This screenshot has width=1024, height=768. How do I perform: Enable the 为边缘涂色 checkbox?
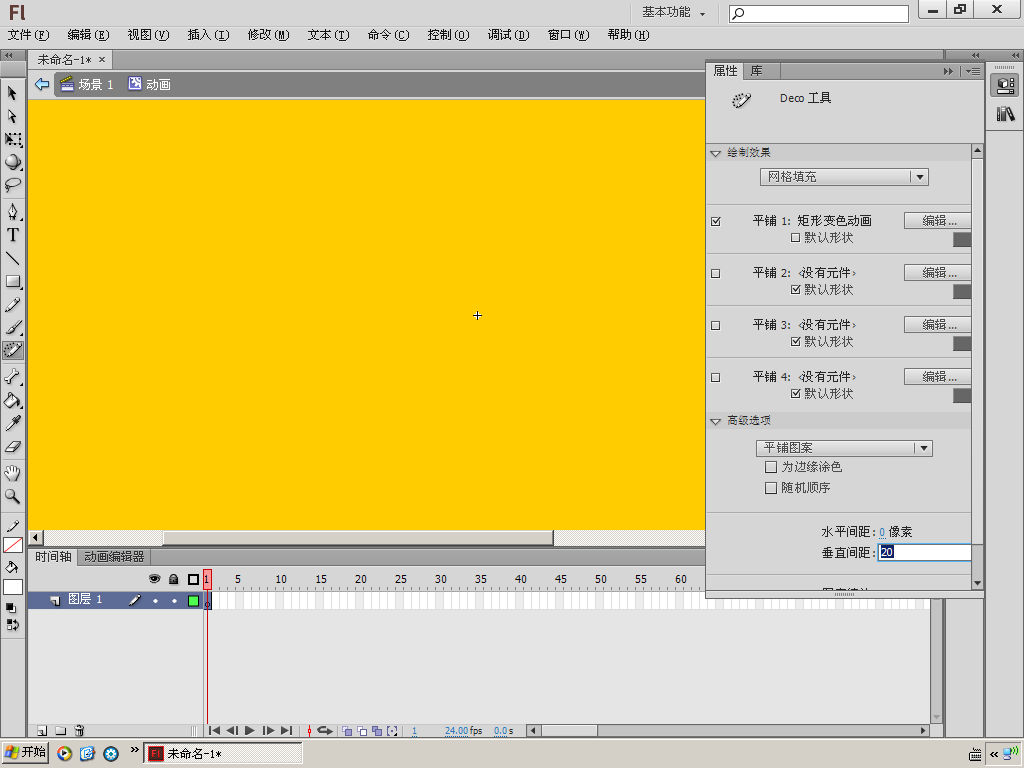pos(771,467)
